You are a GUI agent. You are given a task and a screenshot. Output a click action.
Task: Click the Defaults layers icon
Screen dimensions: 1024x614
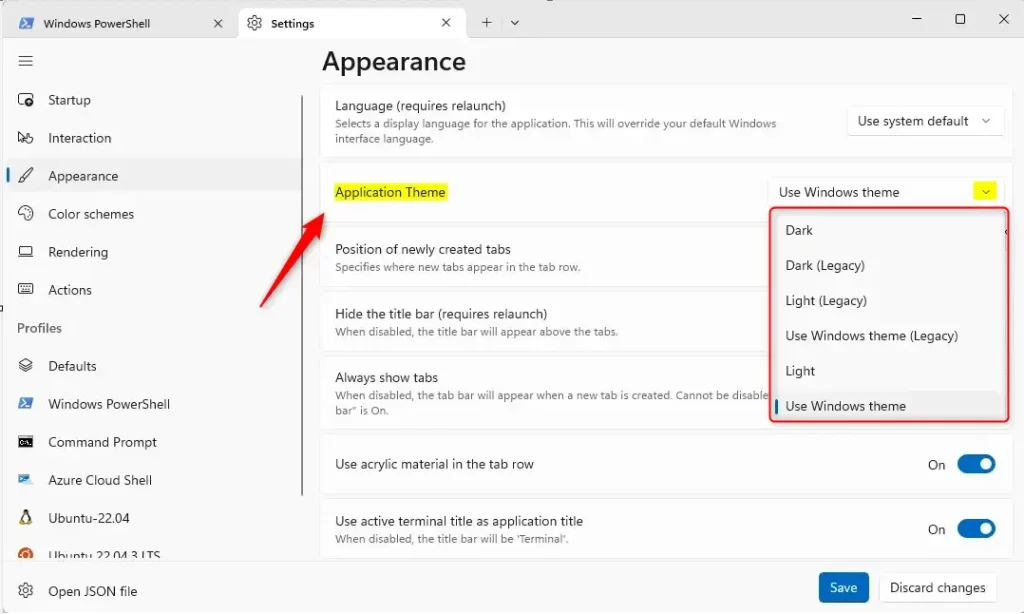tap(25, 365)
